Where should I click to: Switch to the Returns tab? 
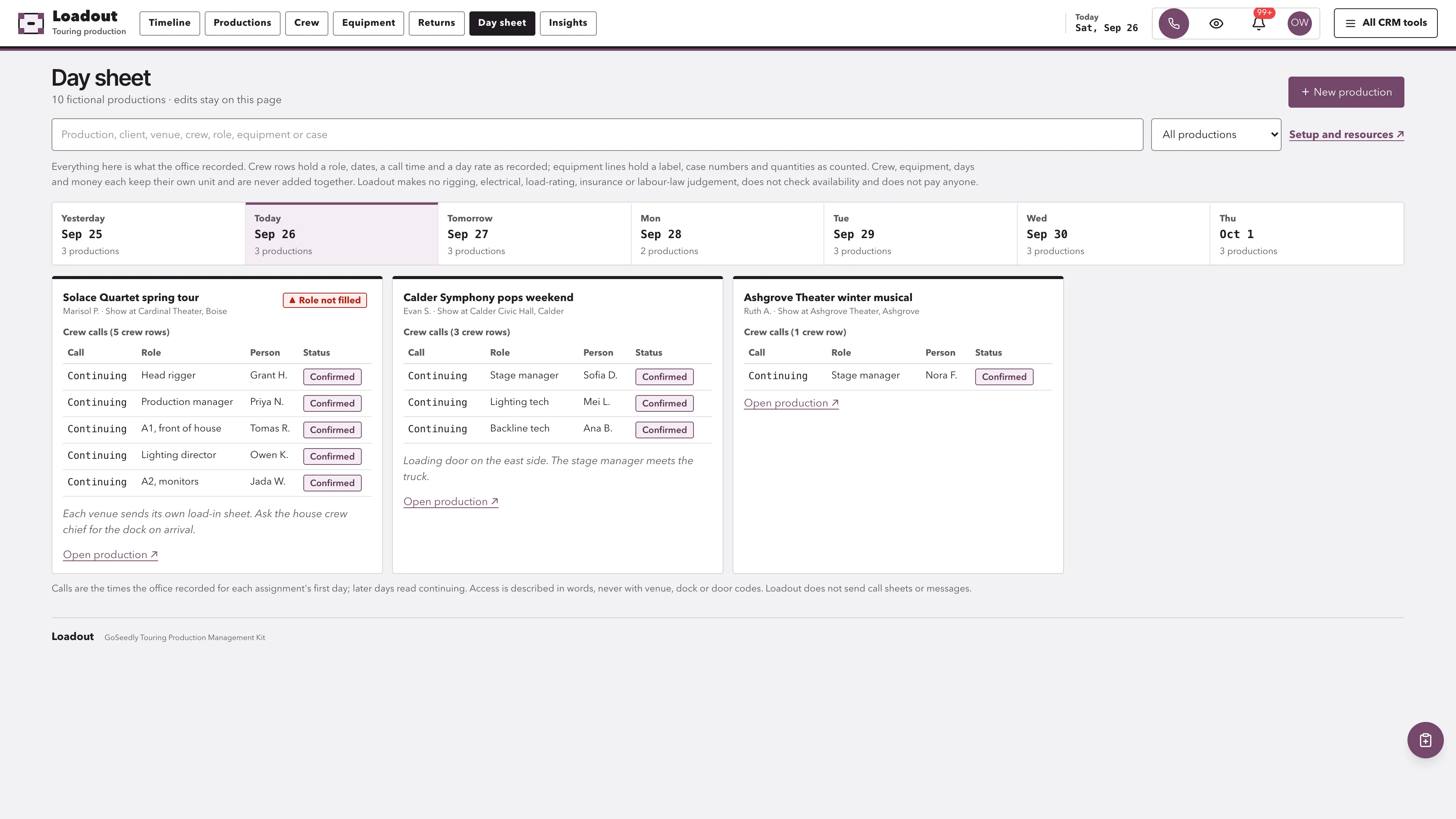coord(436,23)
